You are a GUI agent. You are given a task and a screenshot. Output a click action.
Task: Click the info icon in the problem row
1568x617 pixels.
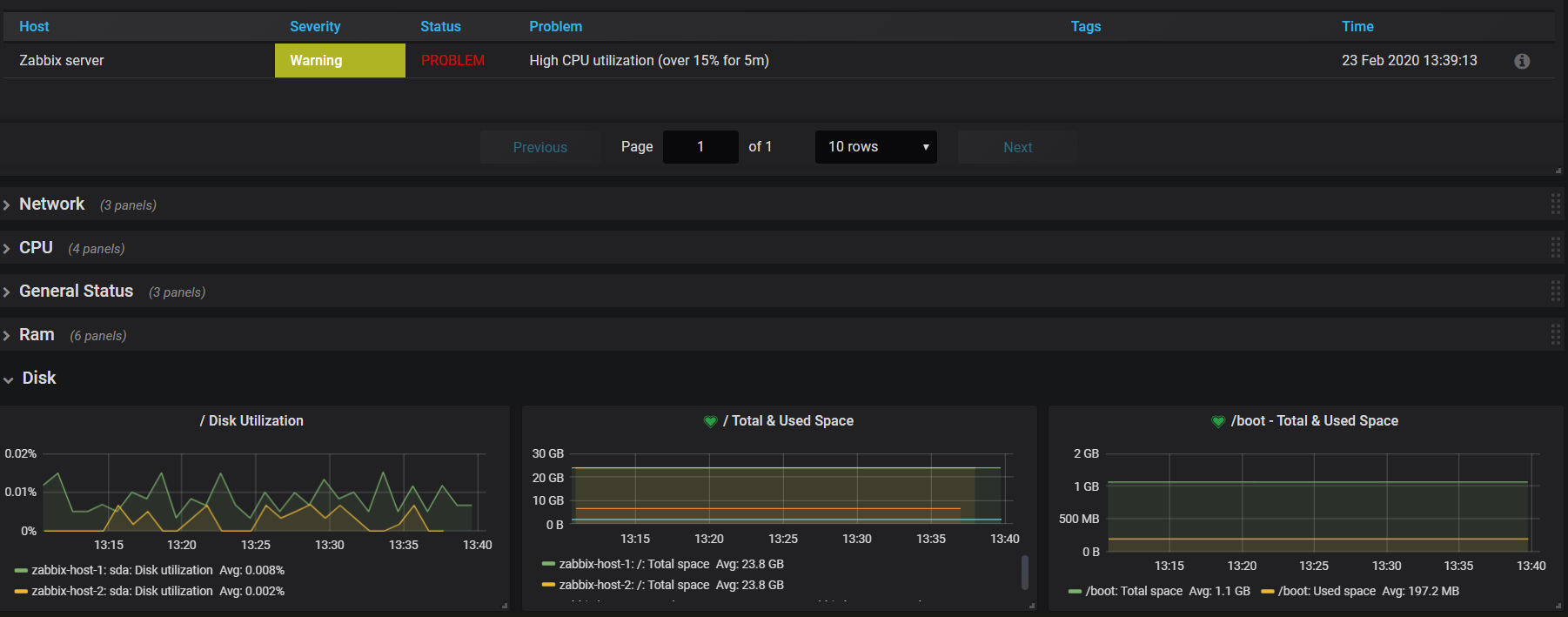click(1522, 61)
